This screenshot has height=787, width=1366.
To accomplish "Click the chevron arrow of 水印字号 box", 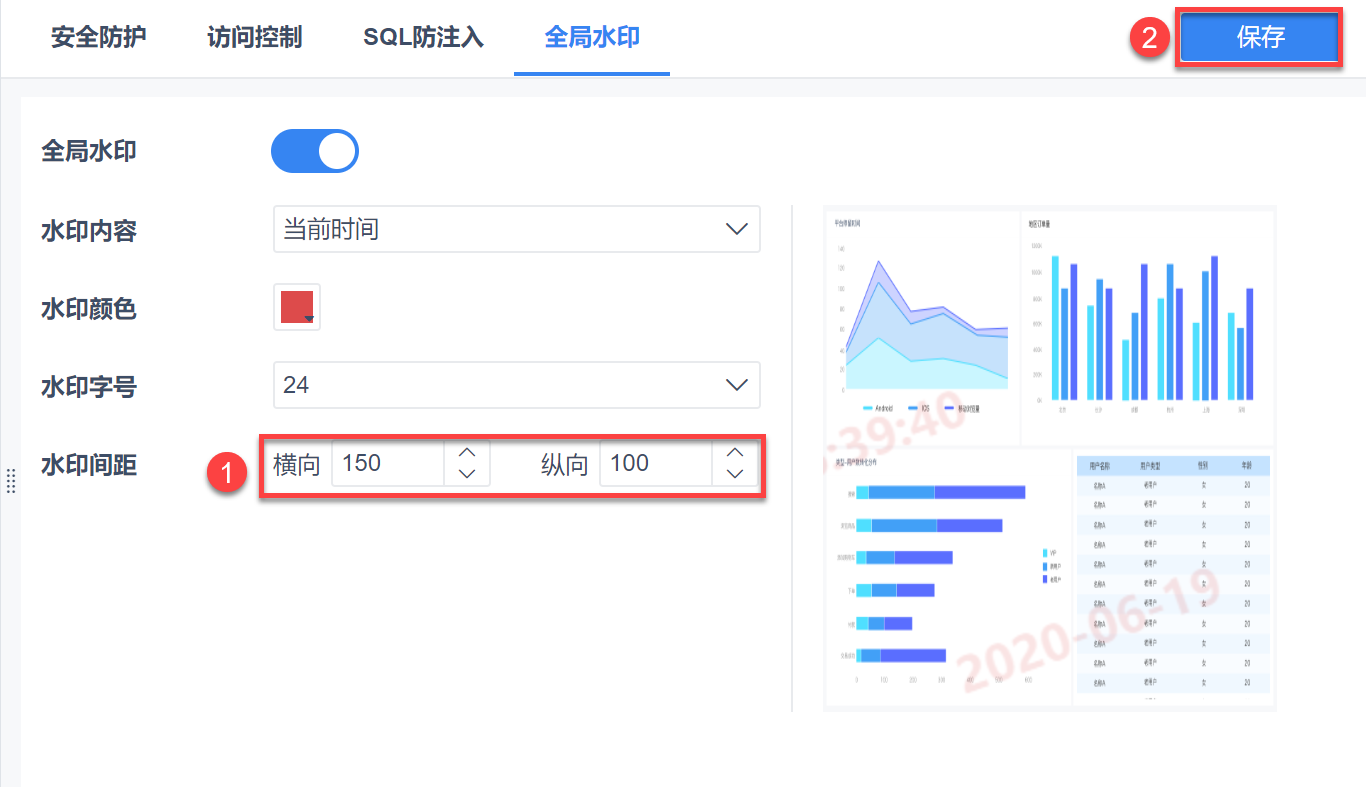I will point(736,385).
